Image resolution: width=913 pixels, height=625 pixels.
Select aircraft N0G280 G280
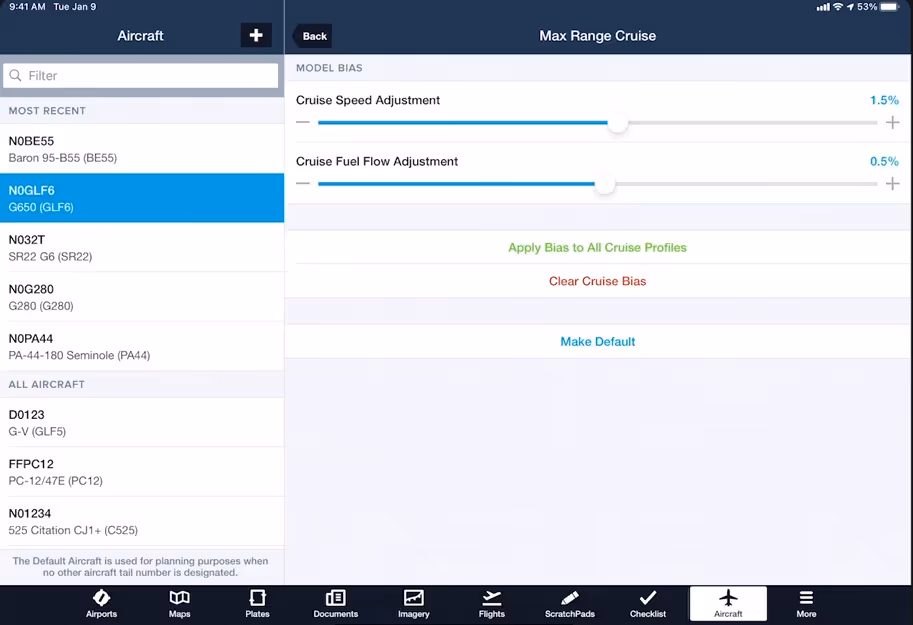(x=142, y=297)
